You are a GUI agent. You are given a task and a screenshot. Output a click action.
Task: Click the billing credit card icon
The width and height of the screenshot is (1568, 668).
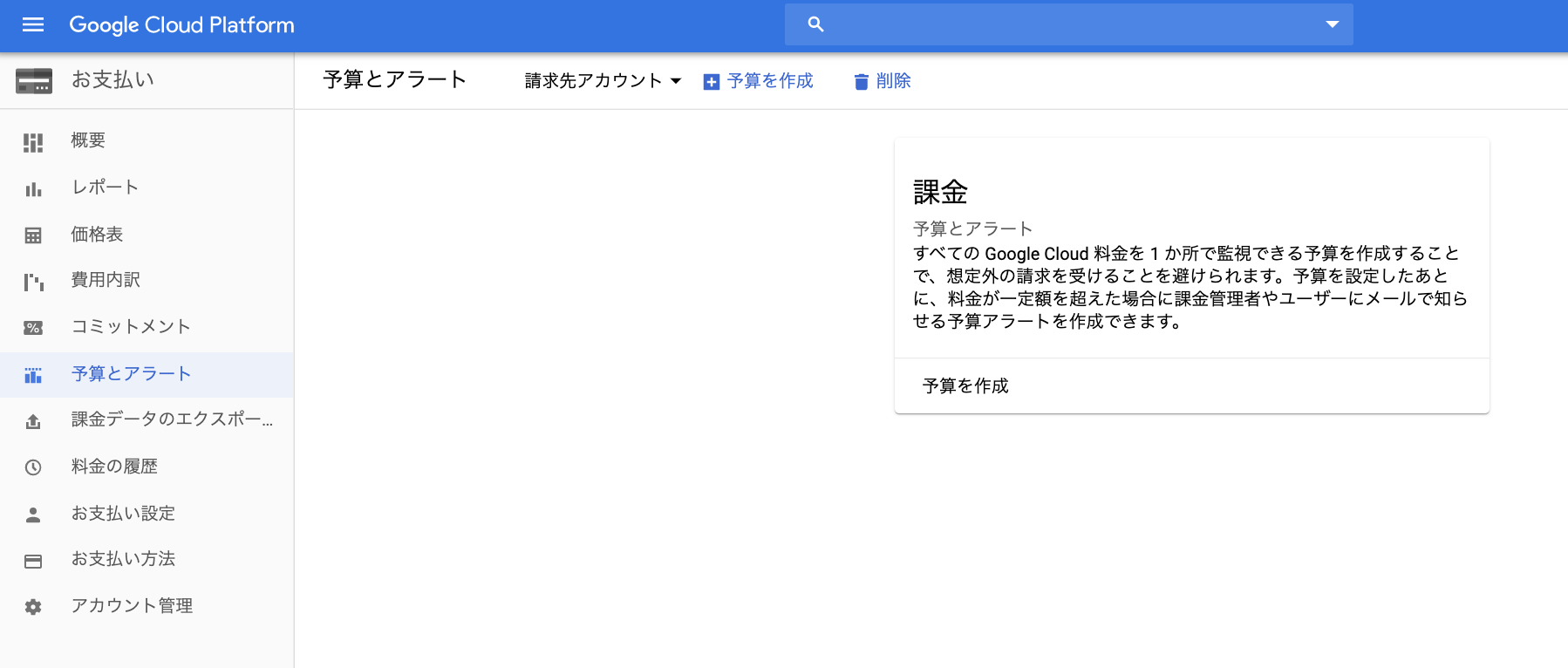(34, 80)
